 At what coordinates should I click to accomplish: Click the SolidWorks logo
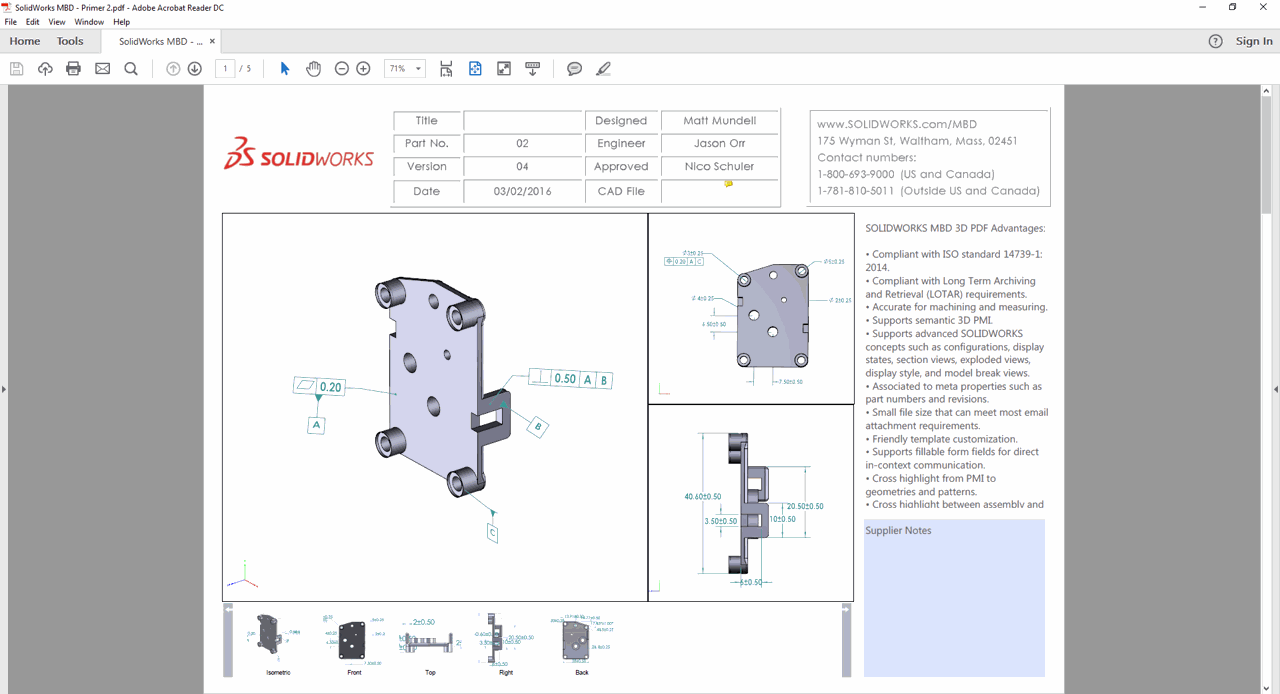point(298,155)
